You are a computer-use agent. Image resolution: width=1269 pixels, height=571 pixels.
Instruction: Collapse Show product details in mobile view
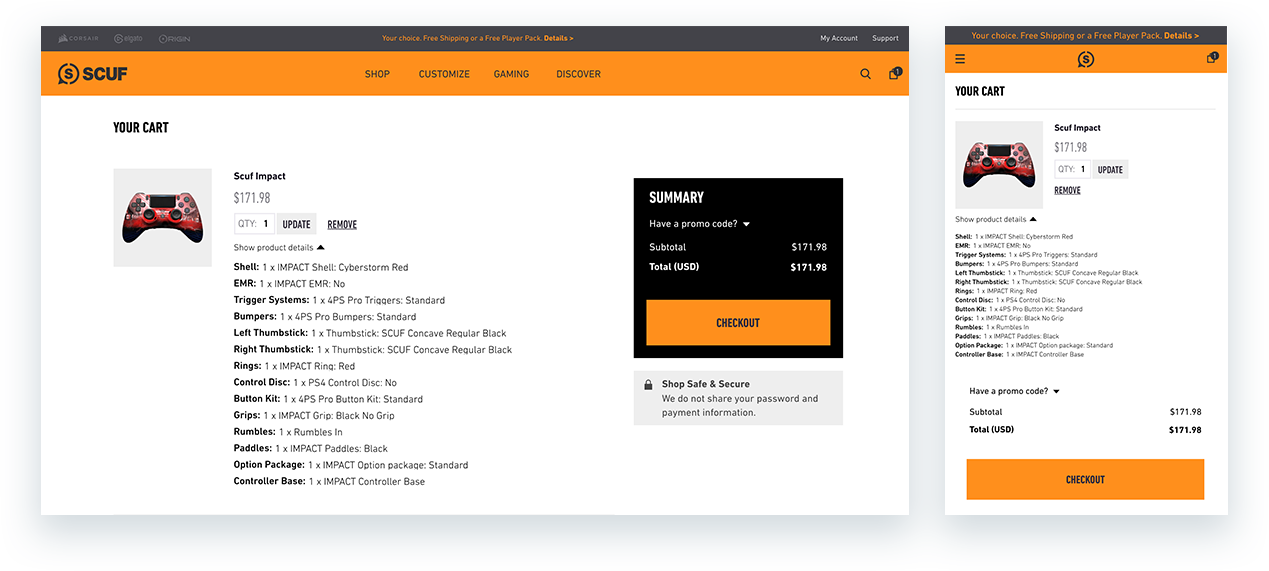(x=995, y=219)
